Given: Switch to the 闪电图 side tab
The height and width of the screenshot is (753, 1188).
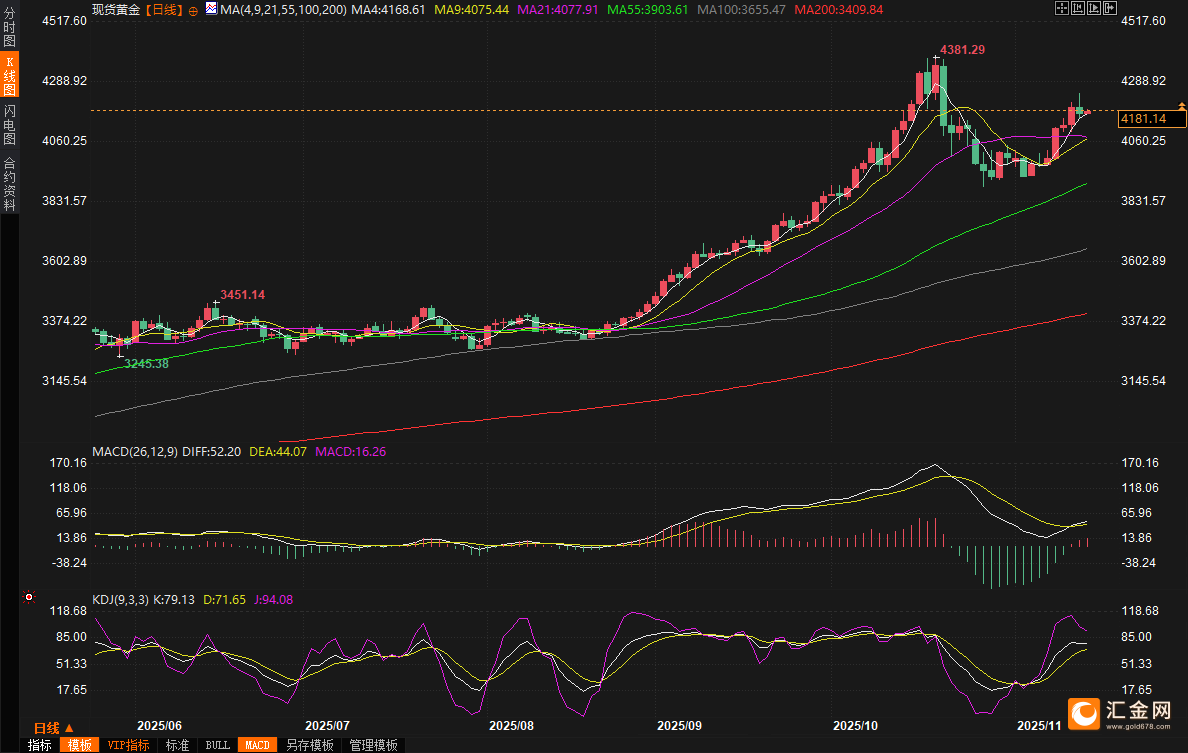Looking at the screenshot, I should pos(9,123).
